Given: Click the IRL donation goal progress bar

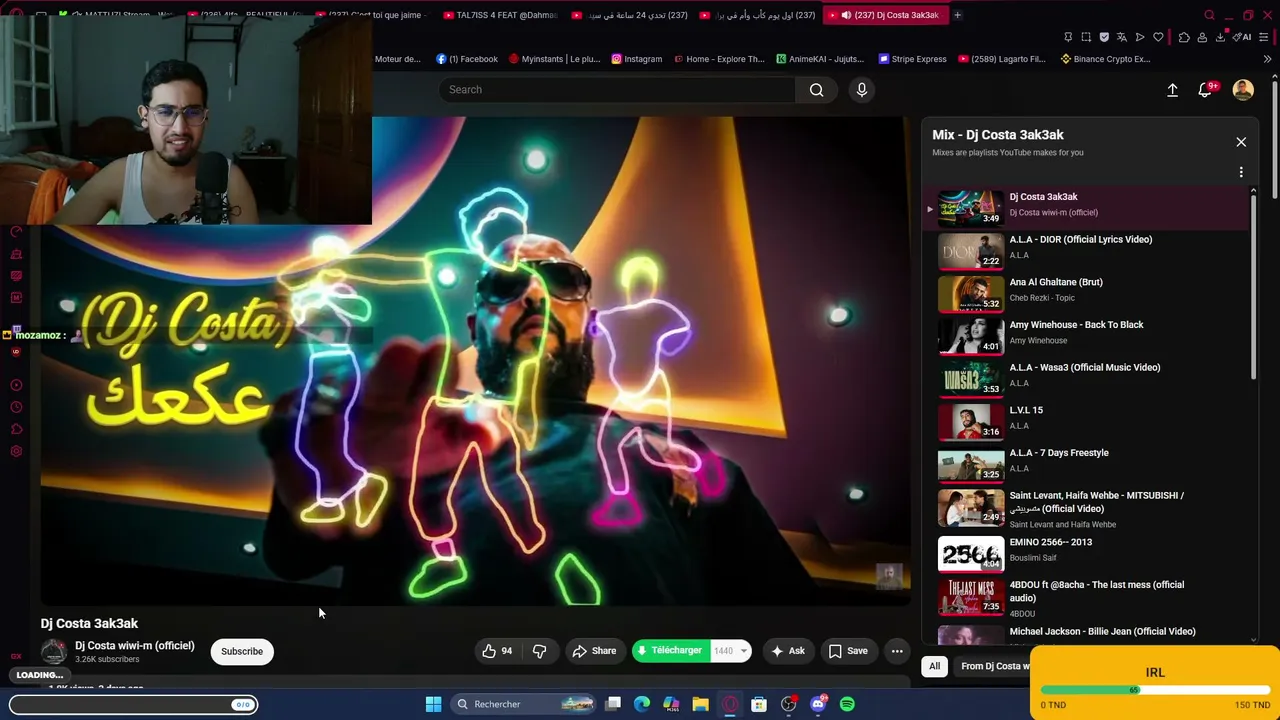Looking at the screenshot, I should (1155, 690).
